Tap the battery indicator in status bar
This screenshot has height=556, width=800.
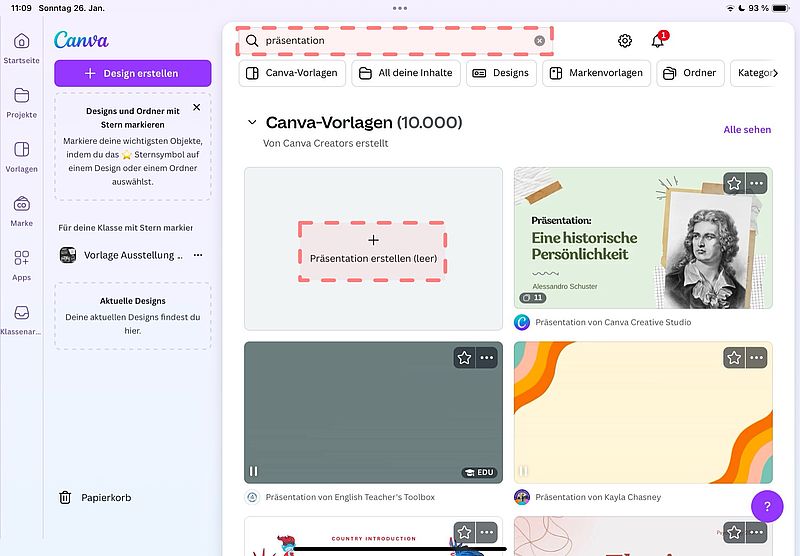point(781,8)
